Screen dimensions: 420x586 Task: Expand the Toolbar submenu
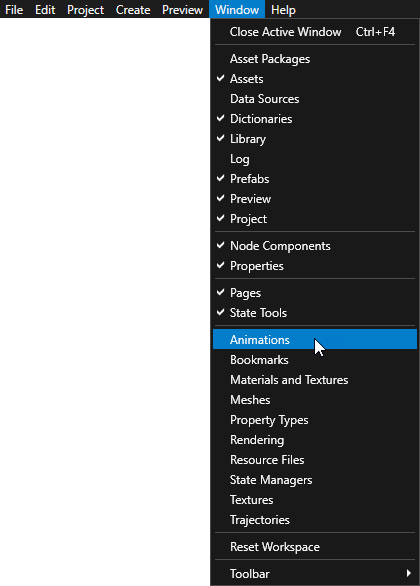315,573
